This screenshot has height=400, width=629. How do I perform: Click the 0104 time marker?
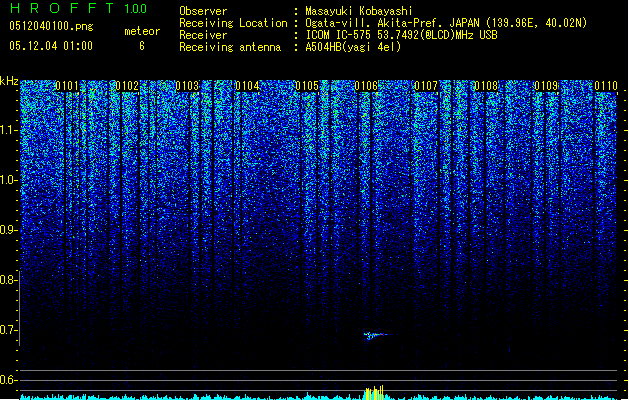tap(247, 86)
